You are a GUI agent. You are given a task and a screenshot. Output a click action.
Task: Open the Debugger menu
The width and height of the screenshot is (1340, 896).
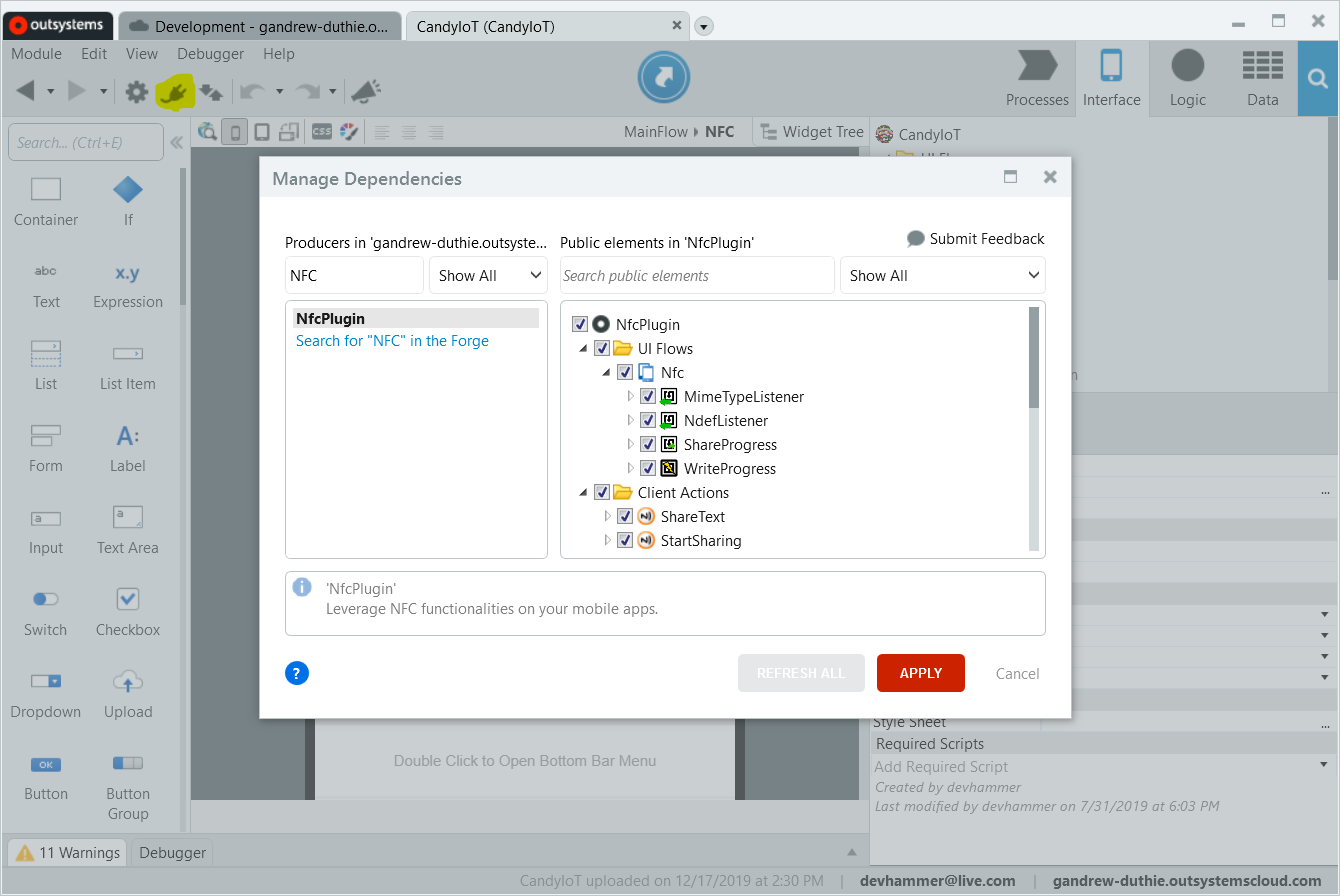tap(211, 54)
